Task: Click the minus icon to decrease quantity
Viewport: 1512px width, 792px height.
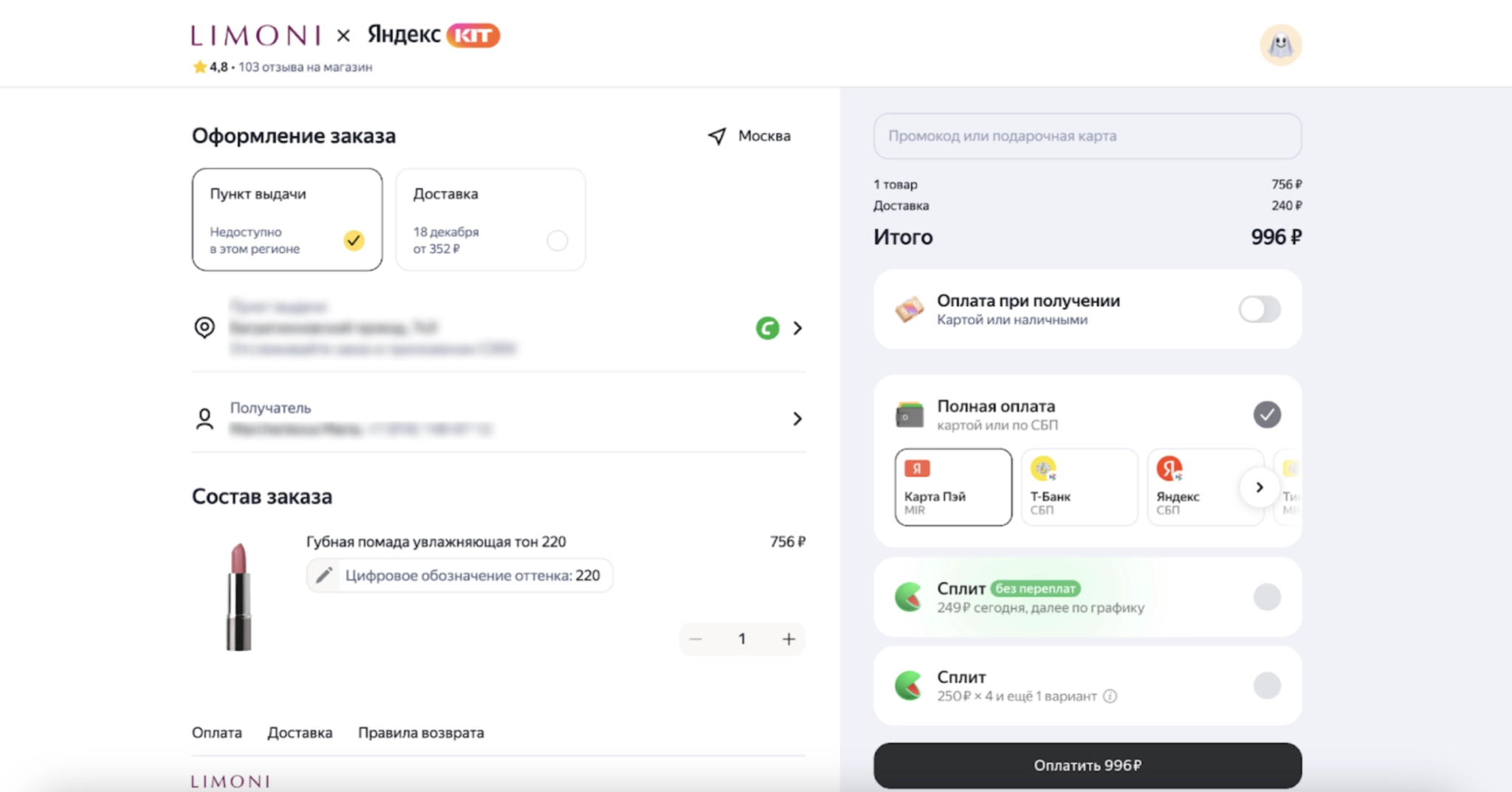Action: [695, 639]
